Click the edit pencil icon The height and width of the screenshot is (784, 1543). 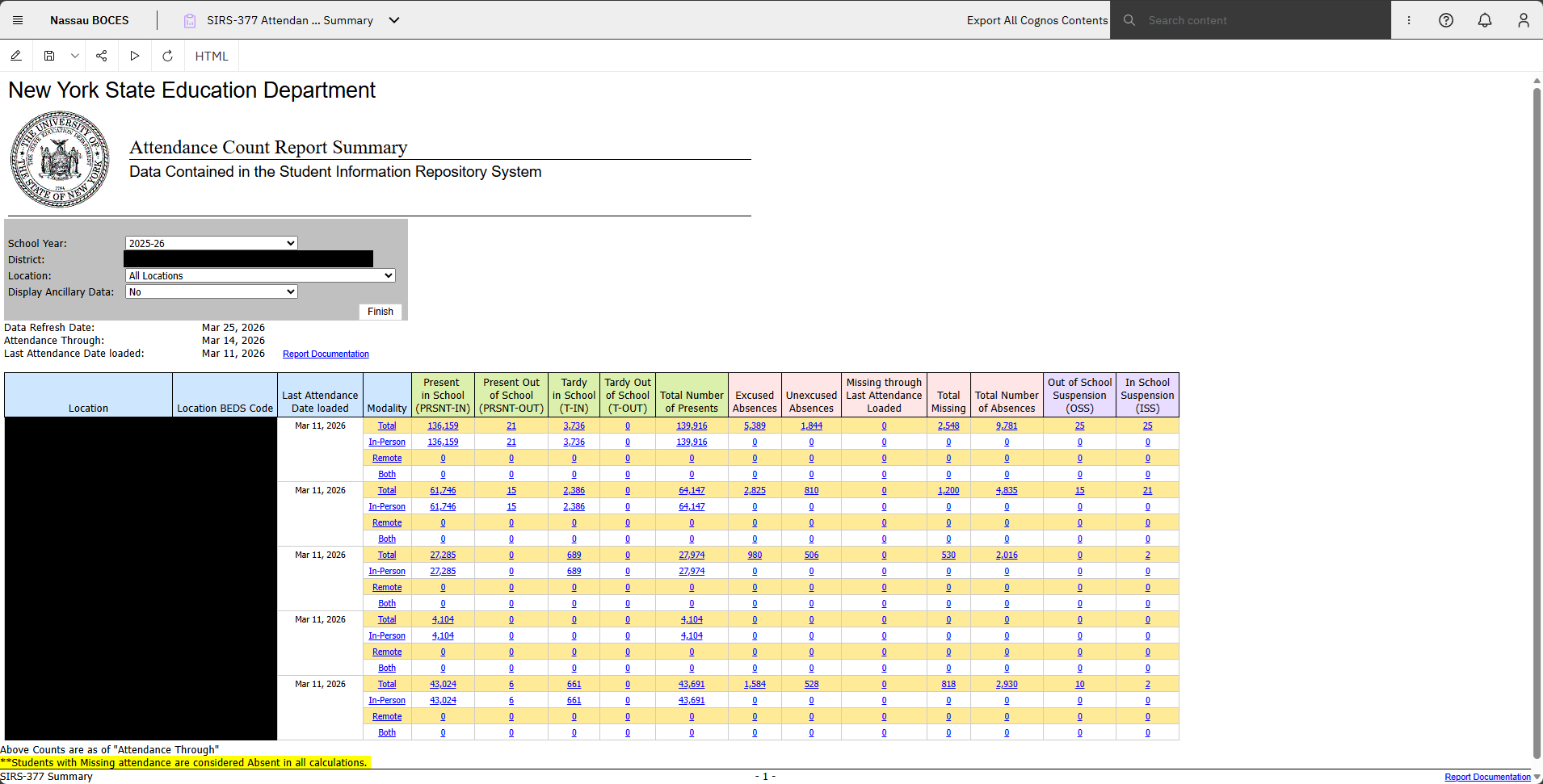pyautogui.click(x=16, y=56)
